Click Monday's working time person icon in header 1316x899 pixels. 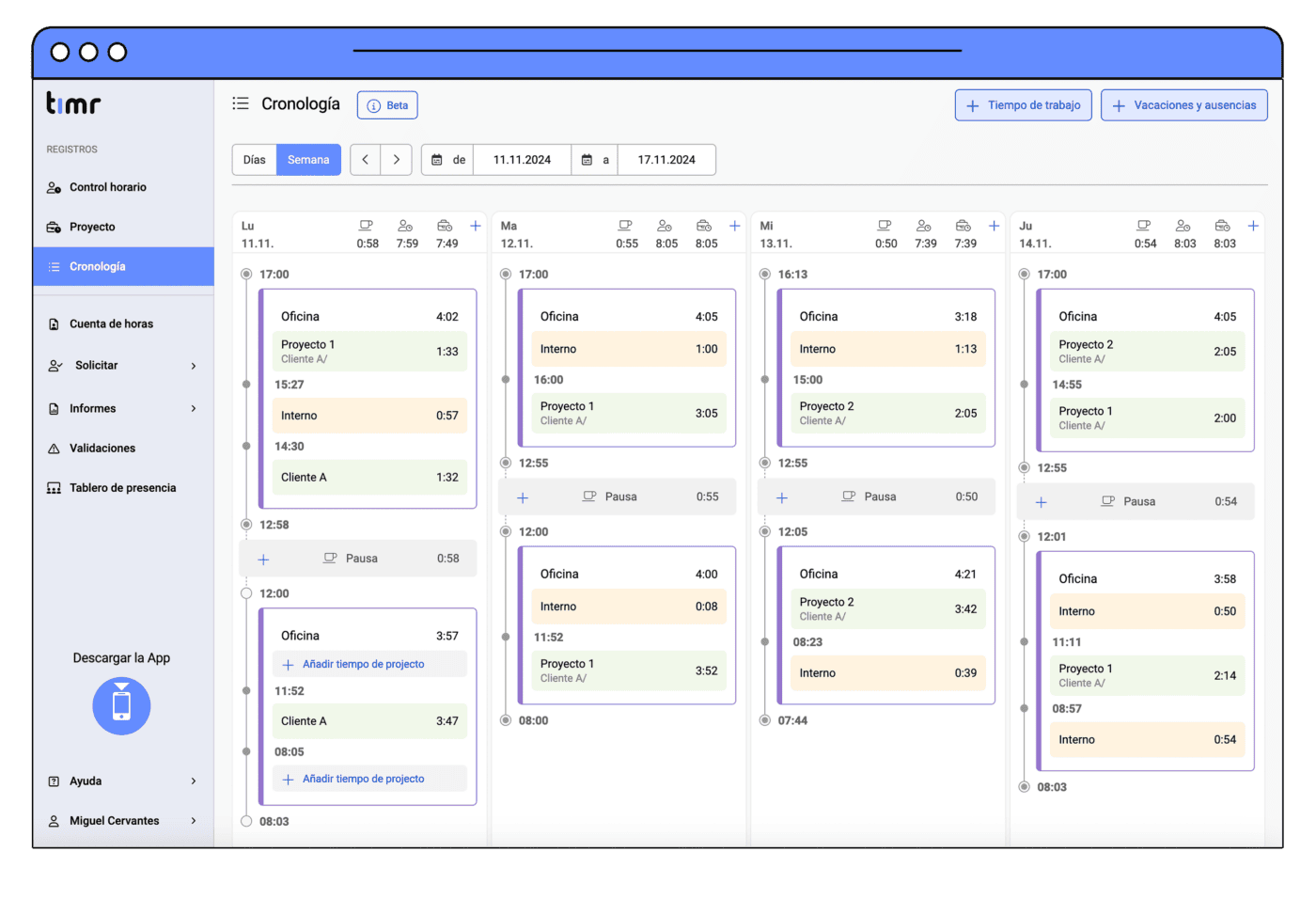[x=405, y=226]
